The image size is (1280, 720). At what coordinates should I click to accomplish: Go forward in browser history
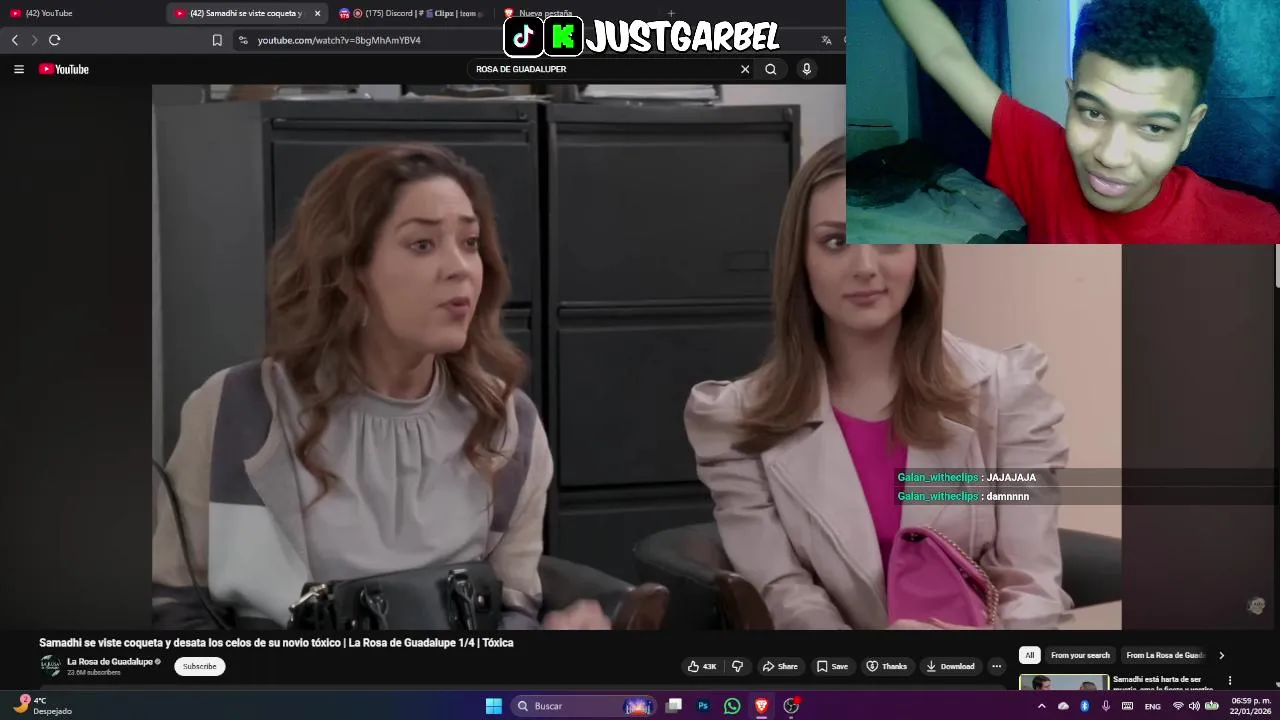point(34,40)
